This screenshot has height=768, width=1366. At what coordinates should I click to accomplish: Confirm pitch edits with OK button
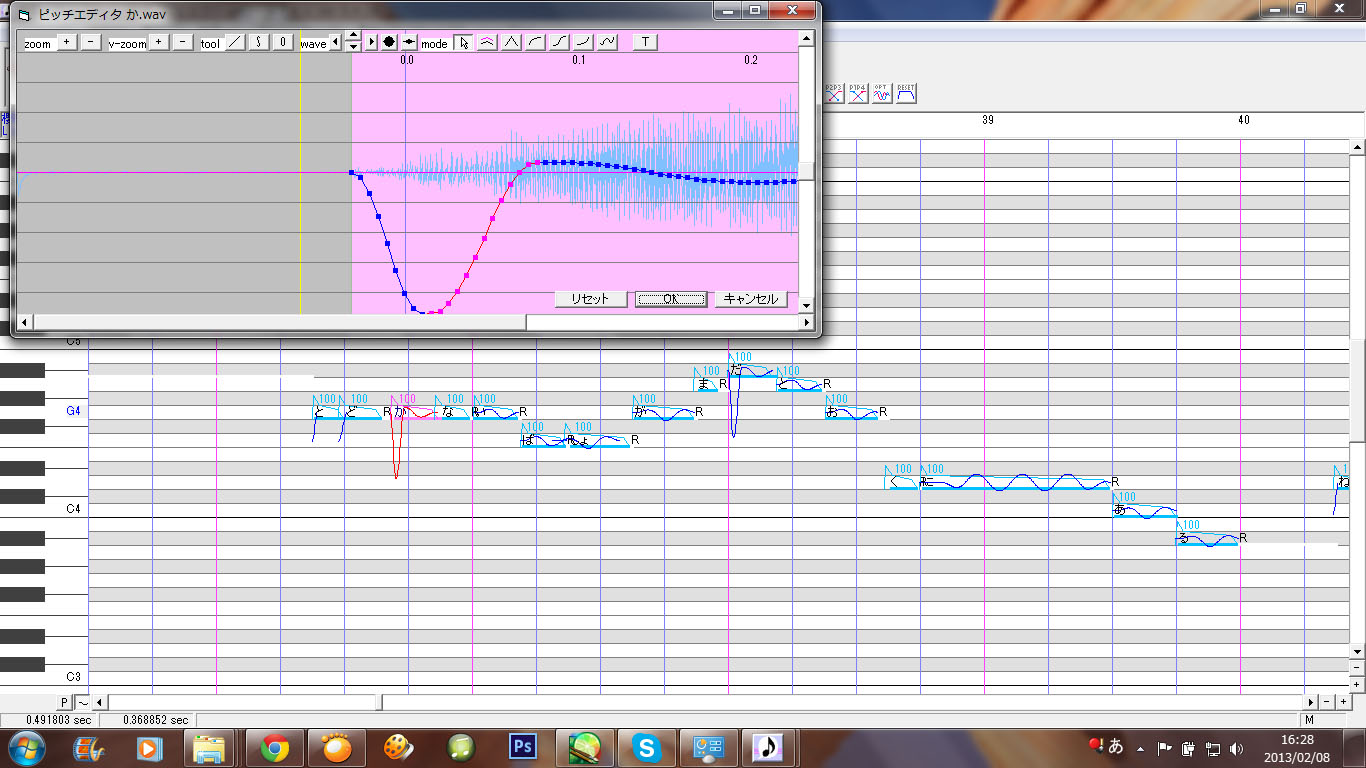[x=670, y=299]
